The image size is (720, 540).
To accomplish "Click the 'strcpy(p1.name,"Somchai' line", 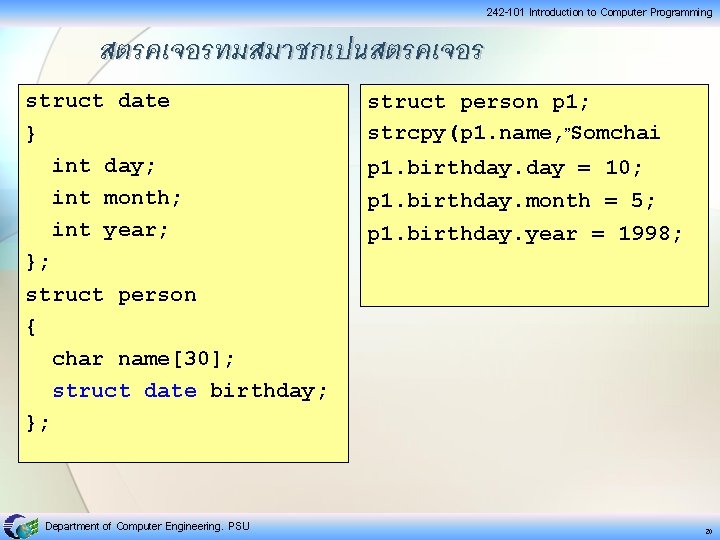I will 514,133.
